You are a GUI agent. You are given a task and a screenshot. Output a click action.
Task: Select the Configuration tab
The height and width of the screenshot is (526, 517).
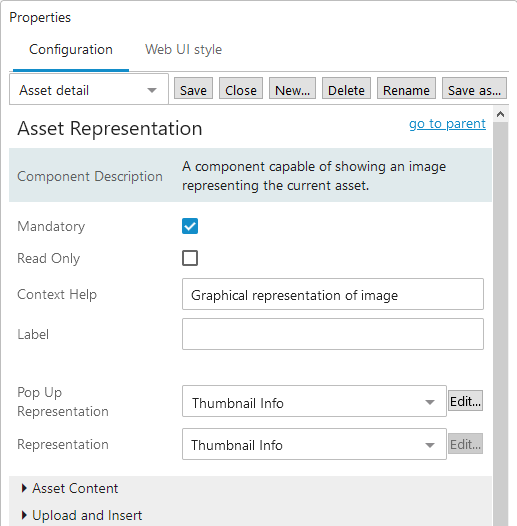click(x=71, y=50)
